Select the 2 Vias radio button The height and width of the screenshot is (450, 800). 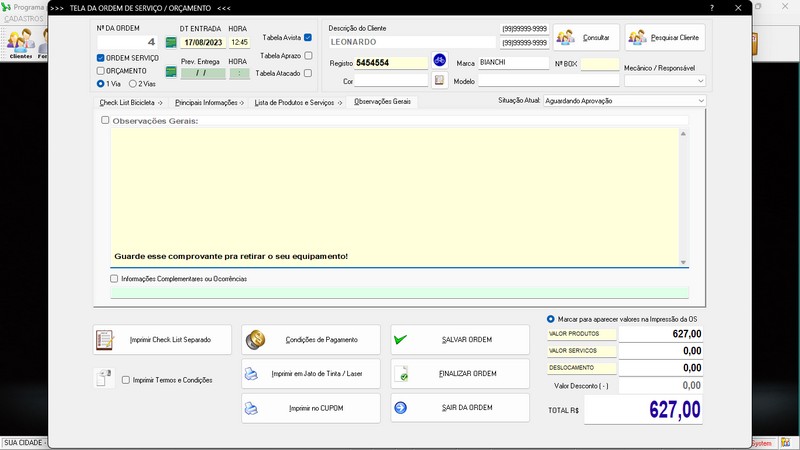pyautogui.click(x=133, y=84)
